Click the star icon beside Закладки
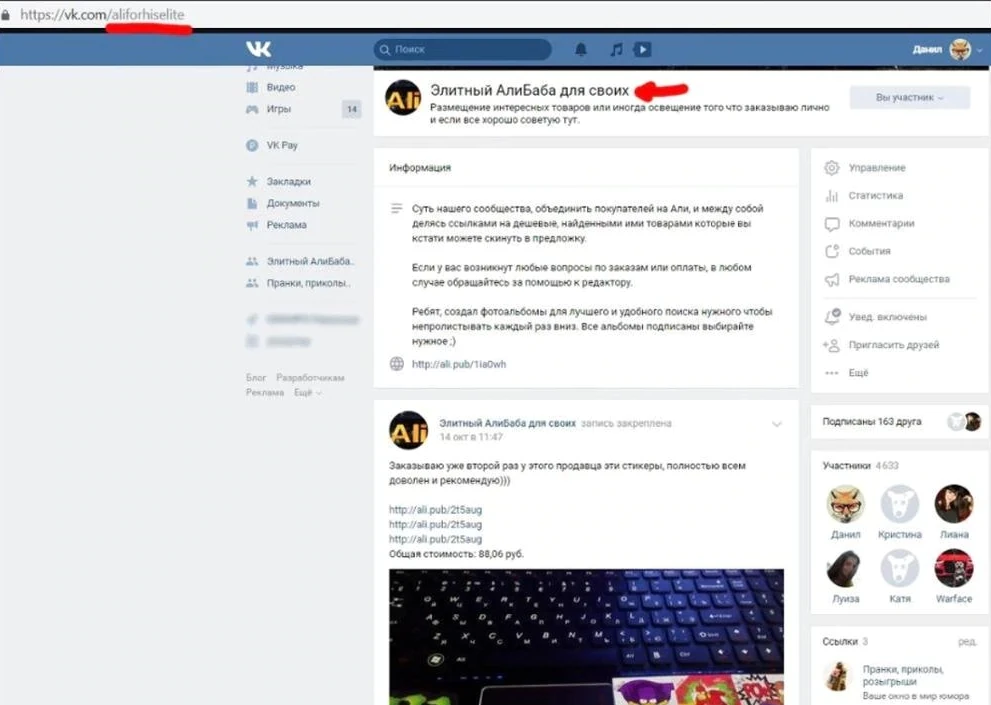 [252, 181]
